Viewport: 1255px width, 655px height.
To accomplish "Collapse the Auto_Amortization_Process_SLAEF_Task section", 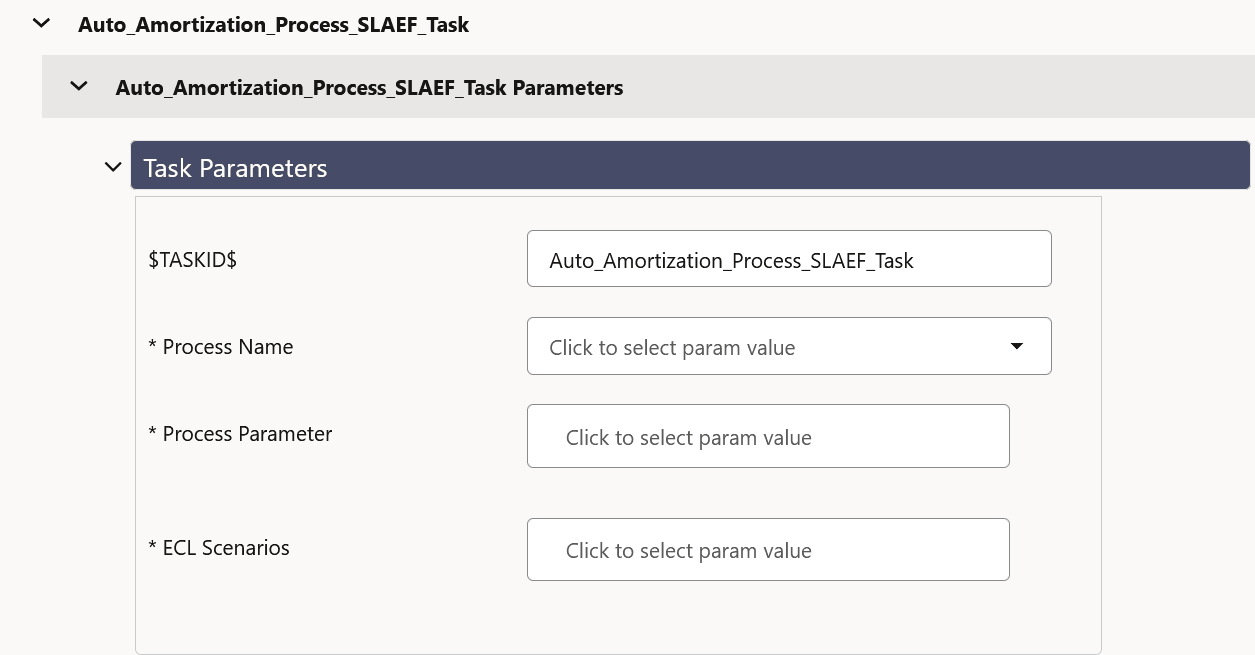I will [x=40, y=23].
